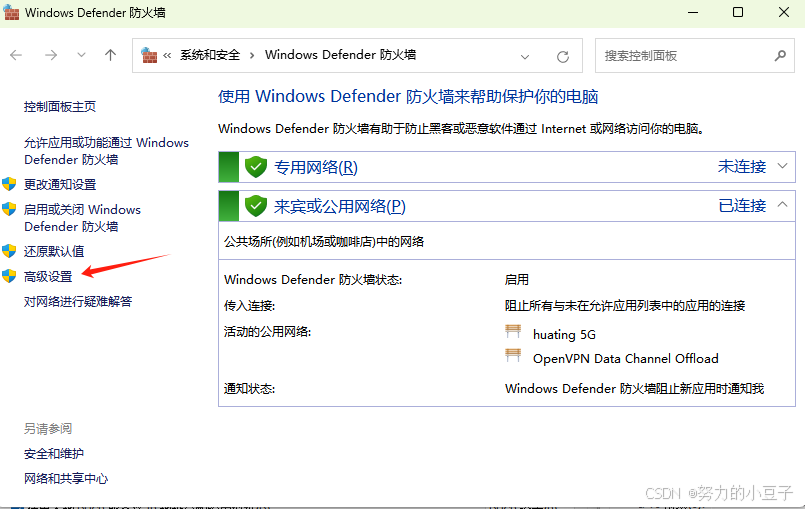The width and height of the screenshot is (805, 509).
Task: Open 对网络进行疑难解答 link
Action: (x=78, y=301)
